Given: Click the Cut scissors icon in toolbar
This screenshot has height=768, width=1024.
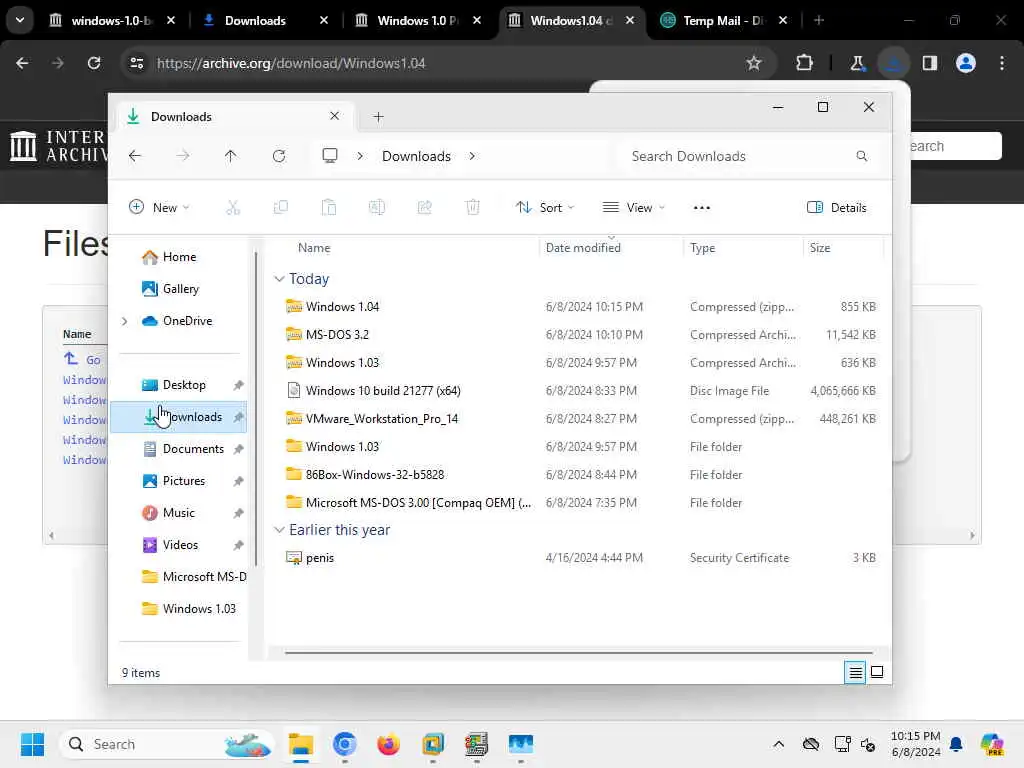Looking at the screenshot, I should pyautogui.click(x=233, y=208).
